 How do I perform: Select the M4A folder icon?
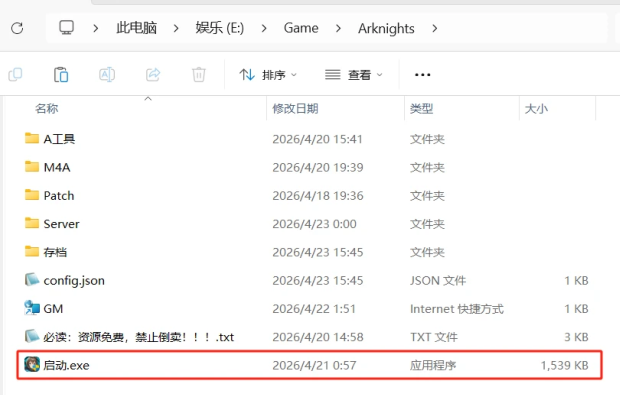[x=32, y=166]
